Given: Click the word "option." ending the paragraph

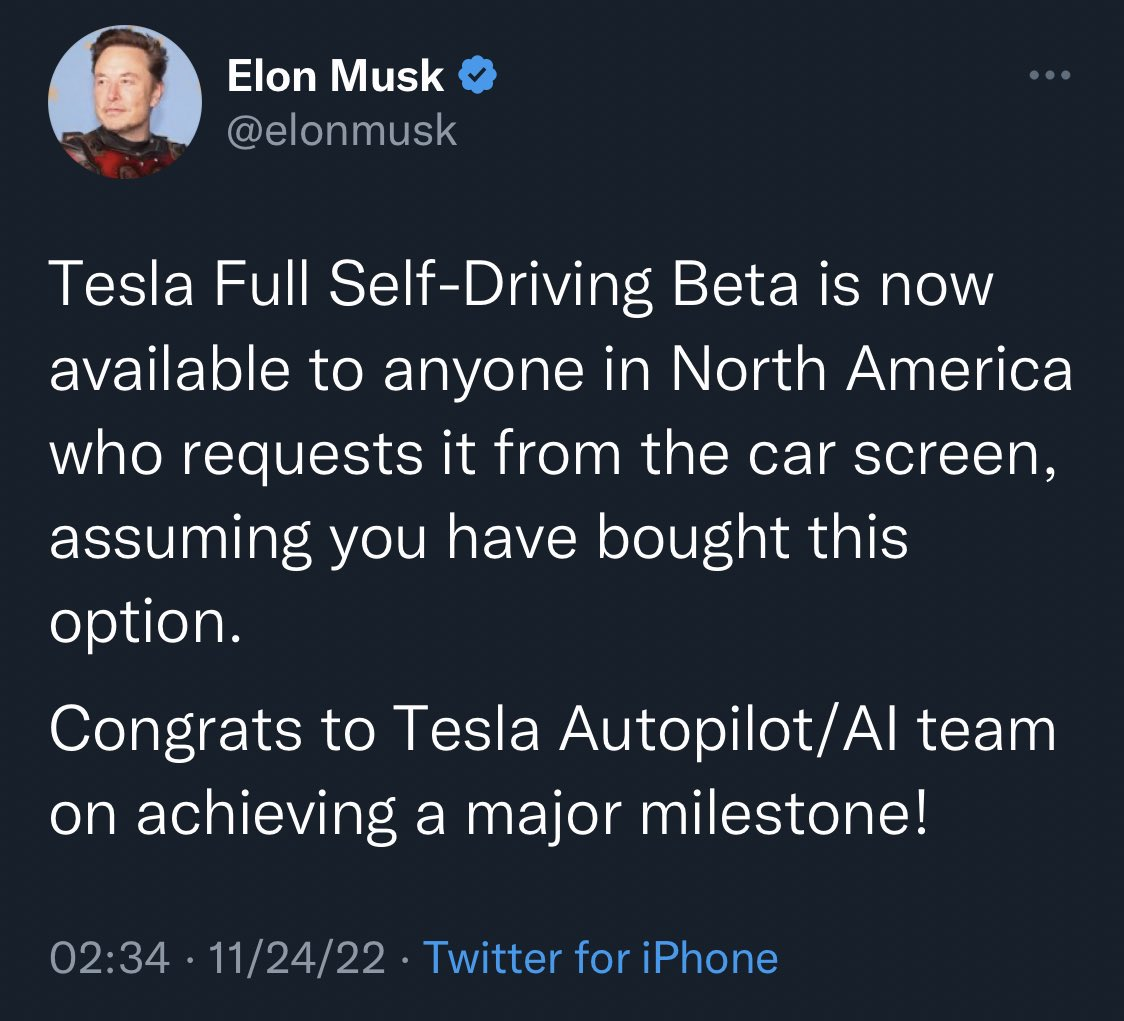Looking at the screenshot, I should point(146,623).
